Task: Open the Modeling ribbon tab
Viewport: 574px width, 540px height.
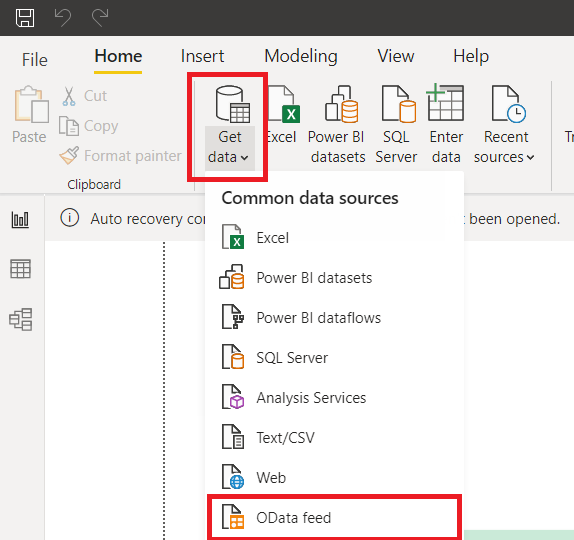Action: coord(301,56)
